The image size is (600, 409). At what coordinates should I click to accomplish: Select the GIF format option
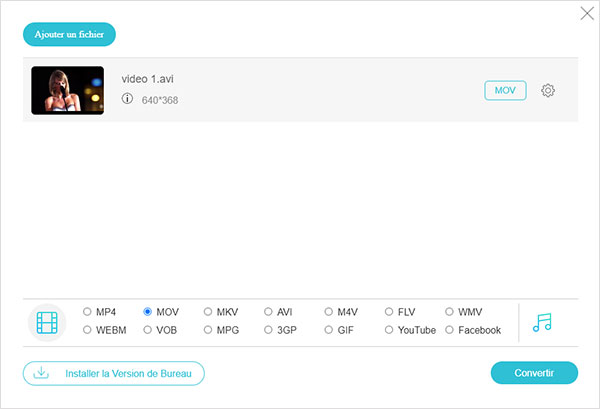point(329,330)
